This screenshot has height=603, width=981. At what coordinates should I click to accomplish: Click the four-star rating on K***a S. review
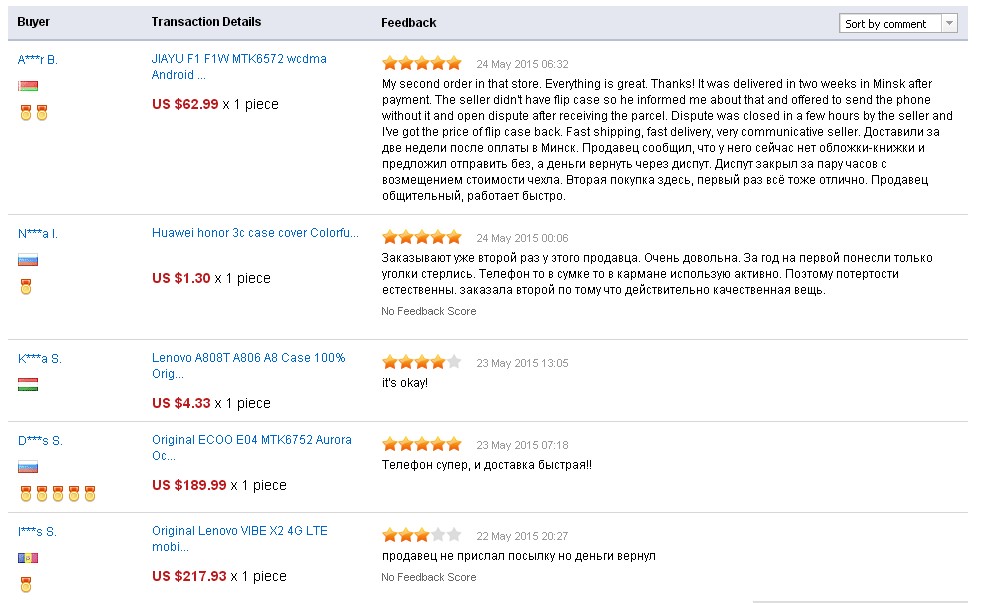coord(422,362)
